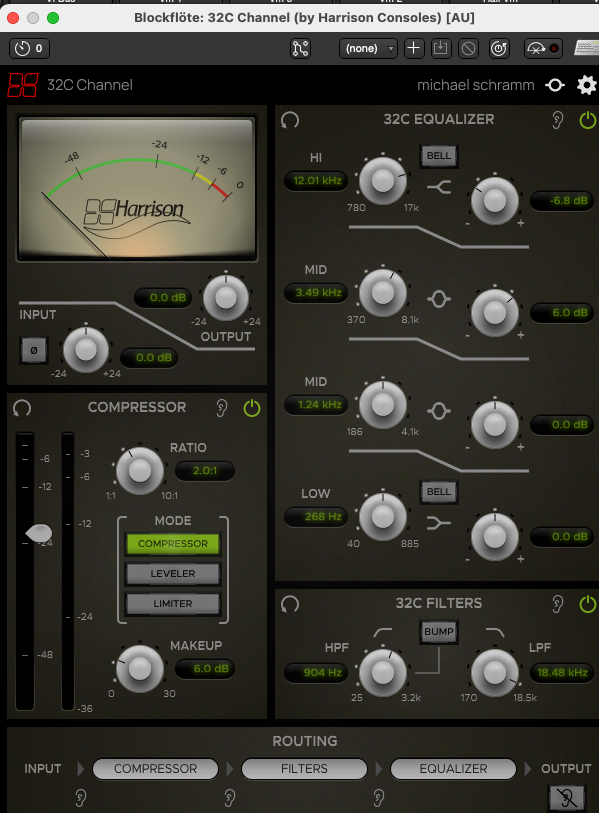Select LEVELER mode

coord(173,573)
